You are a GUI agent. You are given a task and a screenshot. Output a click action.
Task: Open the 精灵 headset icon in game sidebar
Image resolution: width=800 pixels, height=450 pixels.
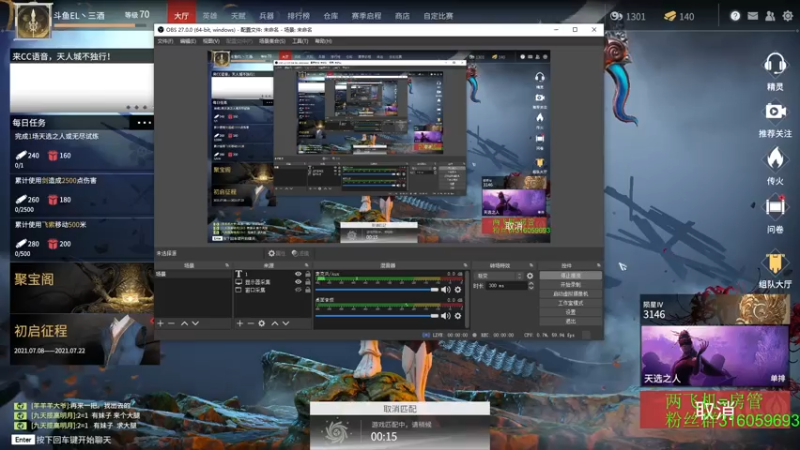774,65
